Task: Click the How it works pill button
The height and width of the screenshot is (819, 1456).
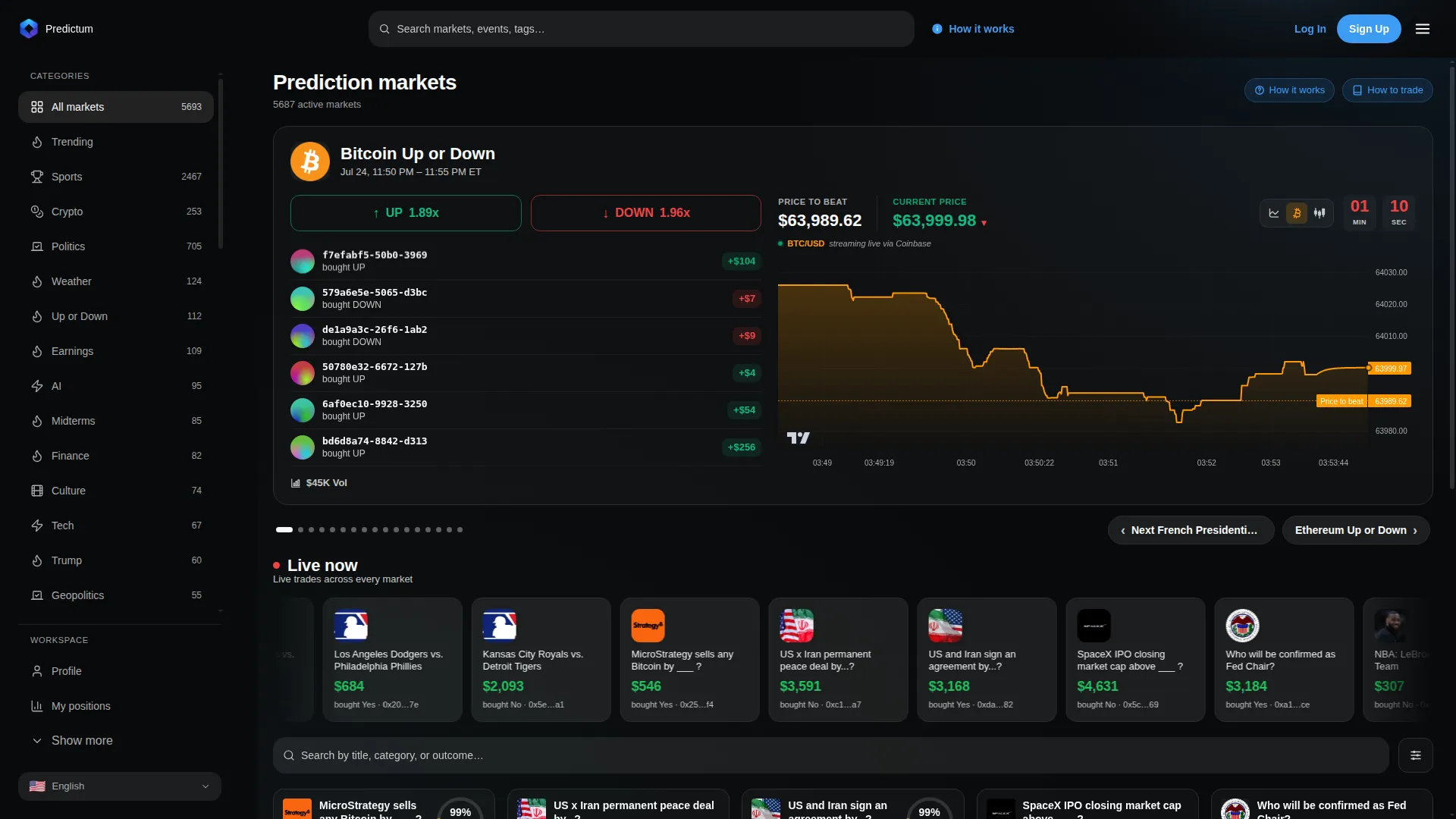Action: 1289,90
